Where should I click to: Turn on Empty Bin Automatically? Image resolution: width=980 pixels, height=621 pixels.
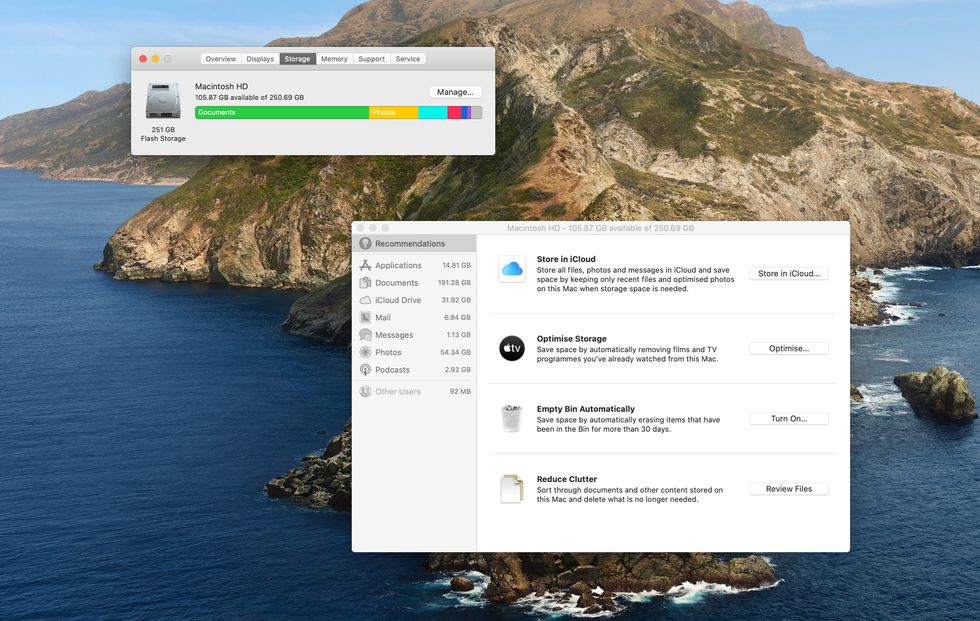coord(788,418)
